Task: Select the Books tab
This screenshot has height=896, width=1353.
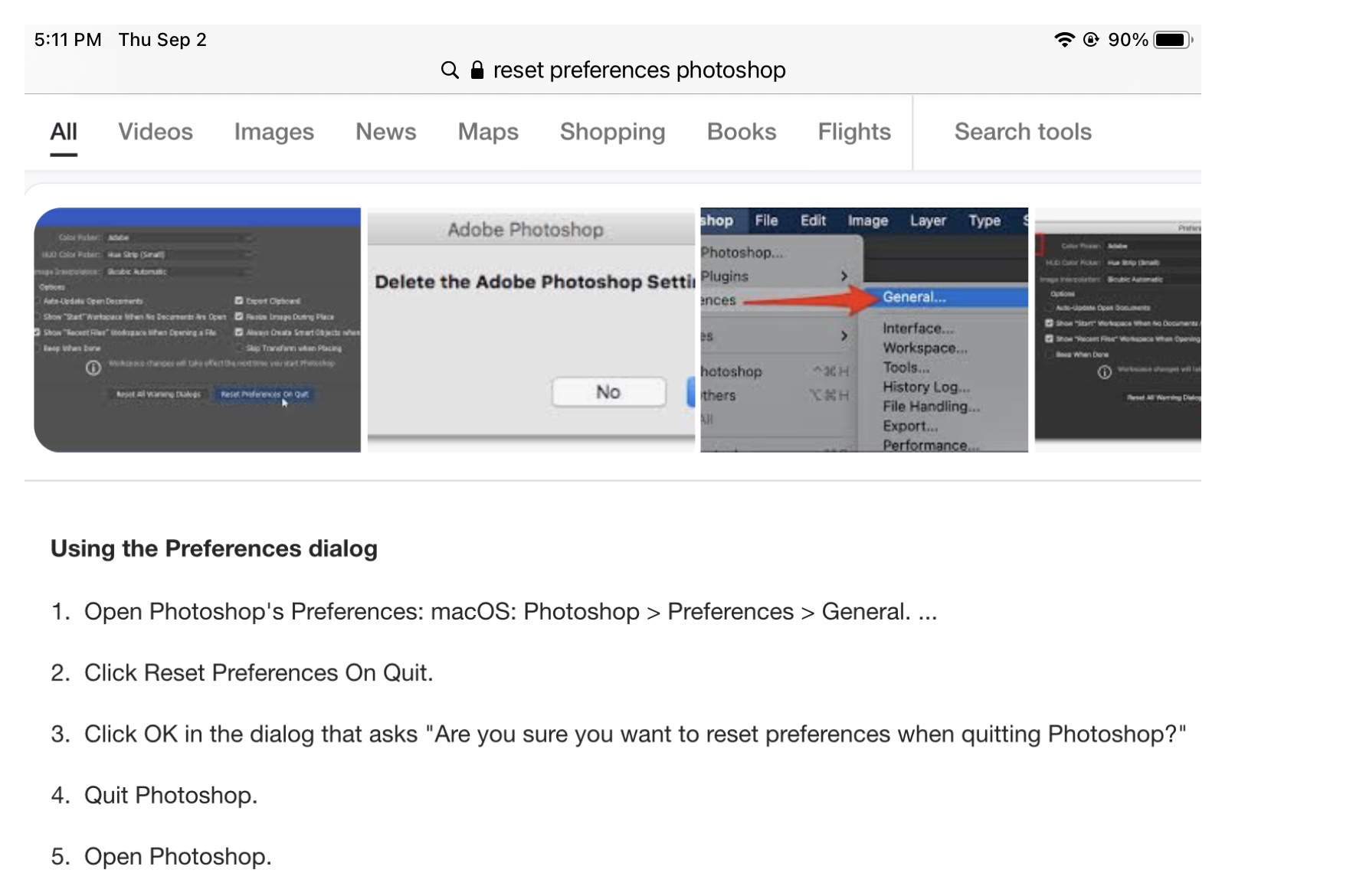Action: (742, 132)
